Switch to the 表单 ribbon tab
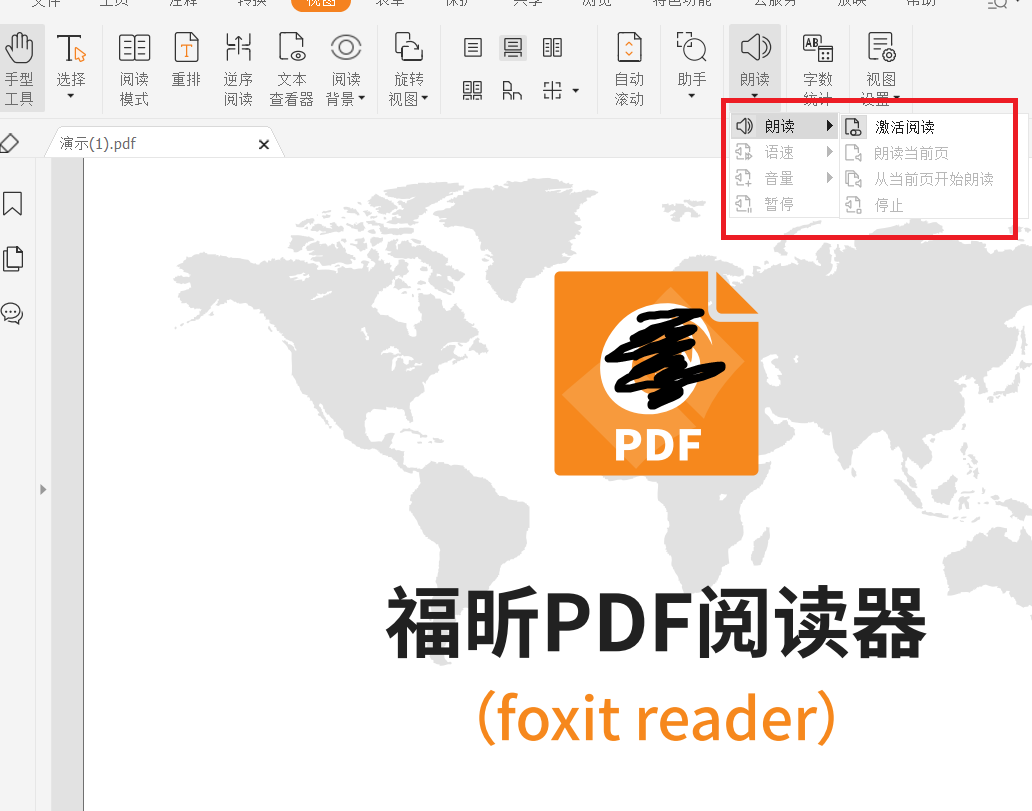Viewport: 1032px width, 811px height. click(389, 3)
